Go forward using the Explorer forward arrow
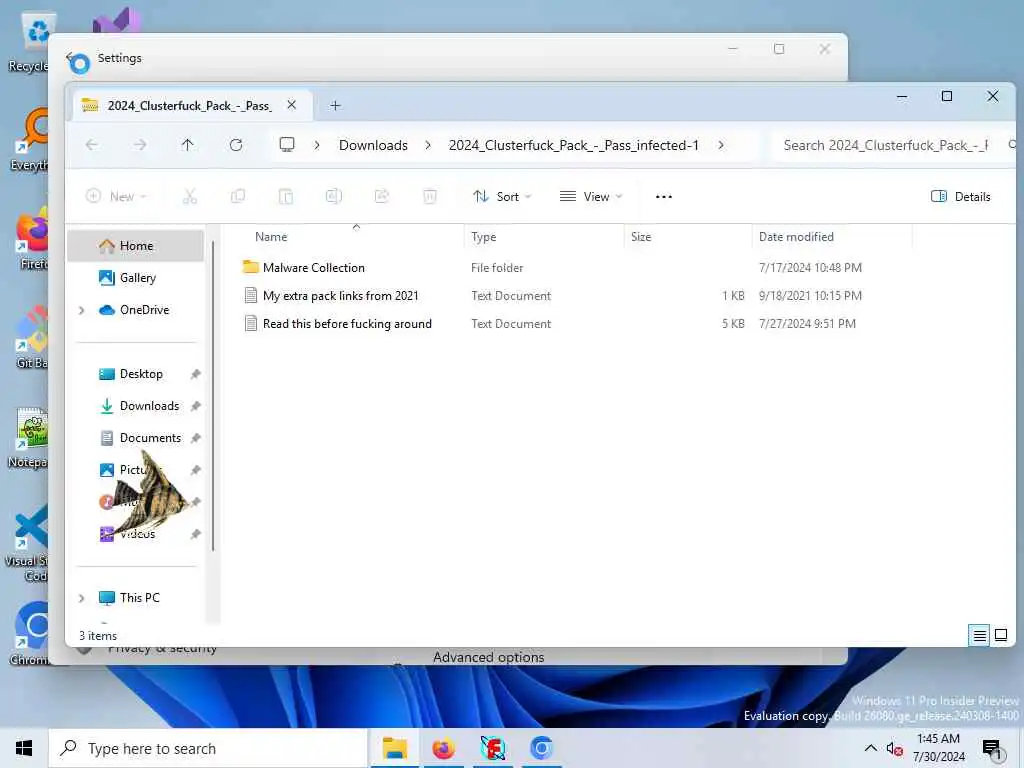The height and width of the screenshot is (768, 1024). pos(140,145)
